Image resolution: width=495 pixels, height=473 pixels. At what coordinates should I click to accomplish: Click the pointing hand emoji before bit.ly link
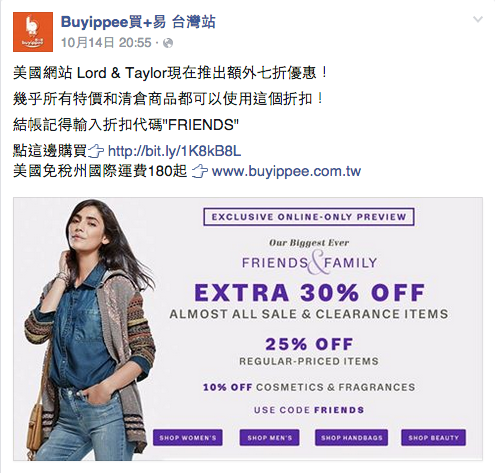pos(96,151)
